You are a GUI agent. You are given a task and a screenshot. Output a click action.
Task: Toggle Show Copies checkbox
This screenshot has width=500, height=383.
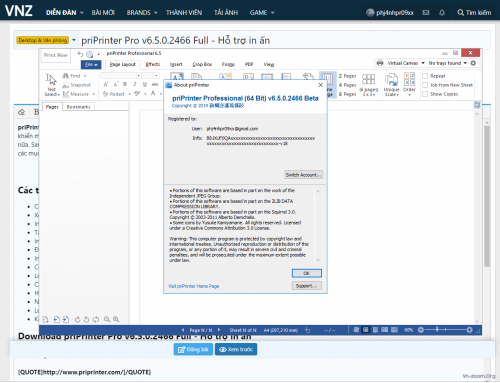tap(425, 94)
